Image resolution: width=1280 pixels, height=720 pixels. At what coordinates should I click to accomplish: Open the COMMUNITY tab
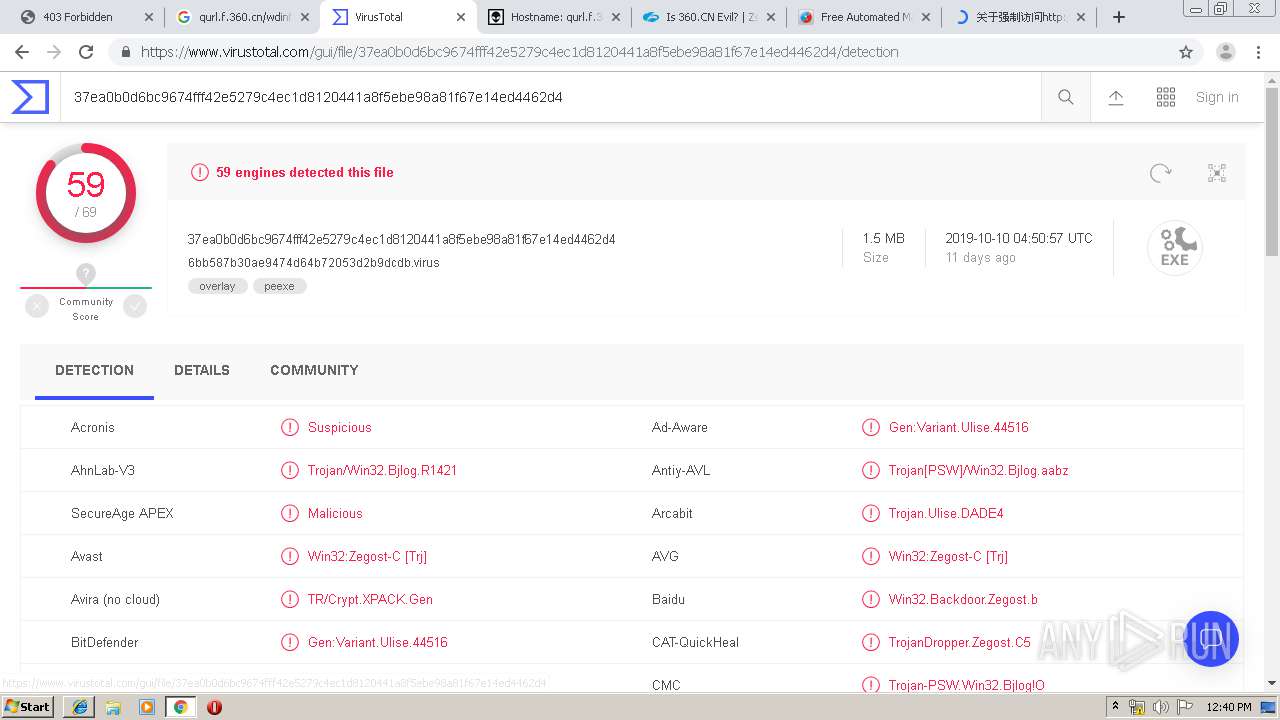pyautogui.click(x=314, y=370)
